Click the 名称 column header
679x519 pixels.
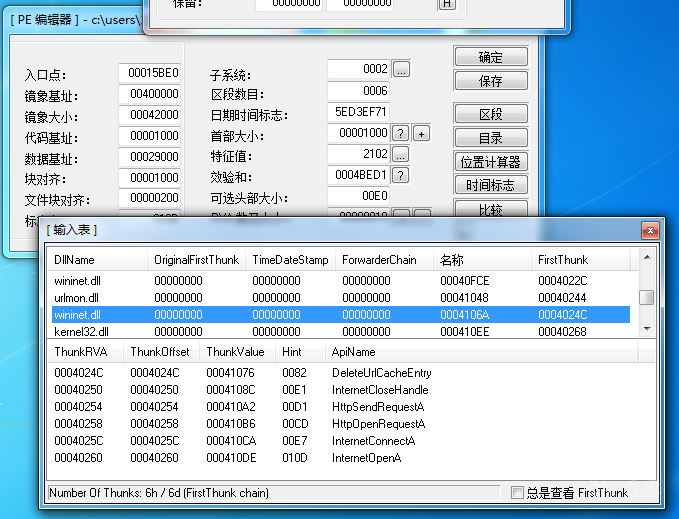click(x=482, y=260)
